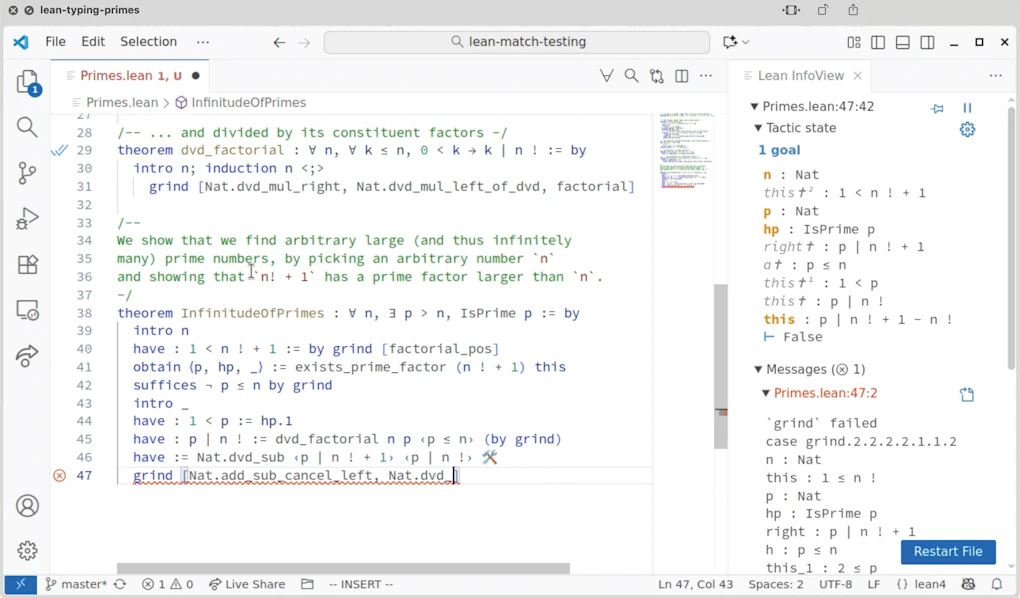The height and width of the screenshot is (598, 1020).
Task: Click the code minimap preview
Action: coord(686,150)
